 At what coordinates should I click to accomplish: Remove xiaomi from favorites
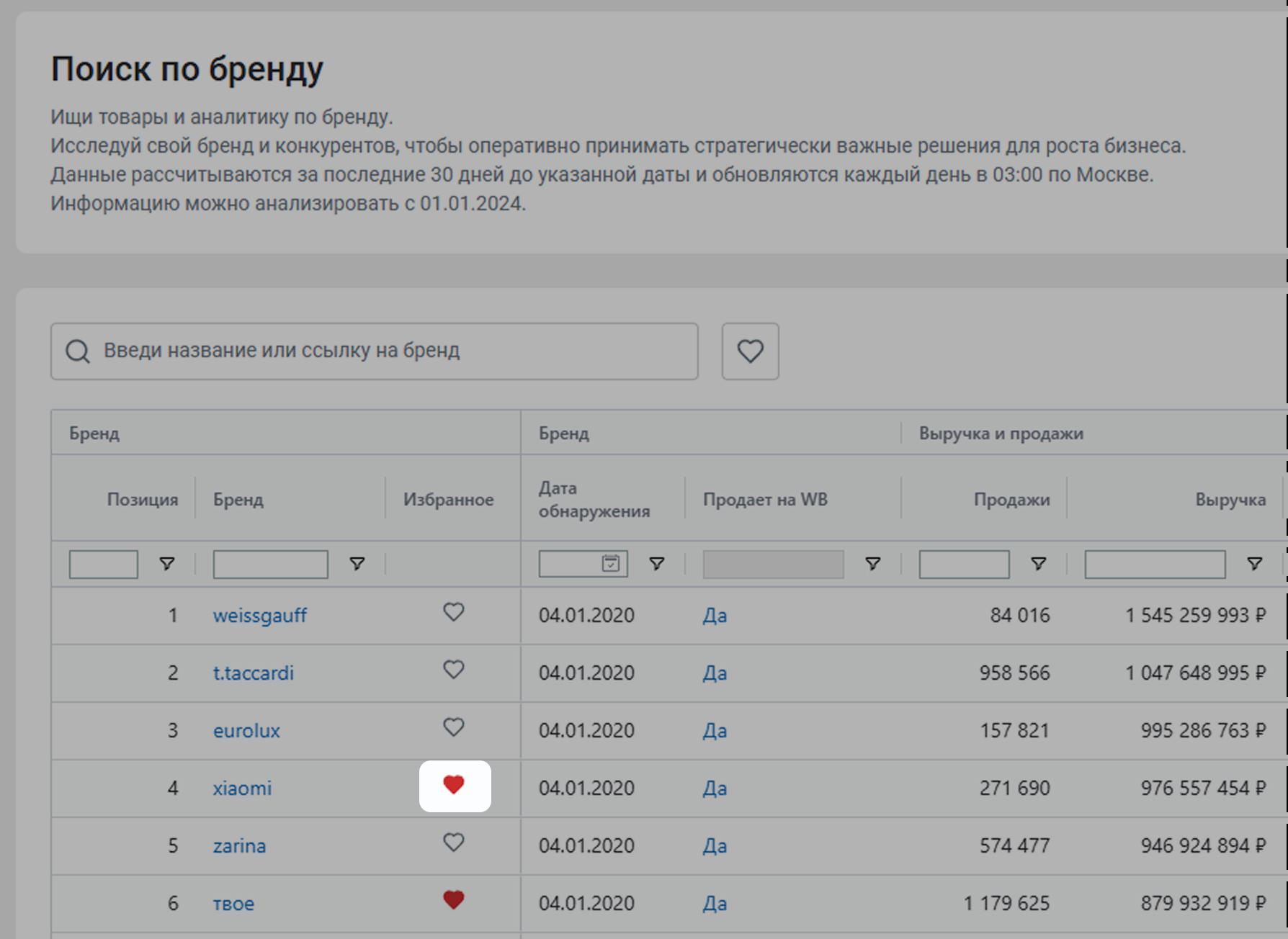tap(454, 785)
